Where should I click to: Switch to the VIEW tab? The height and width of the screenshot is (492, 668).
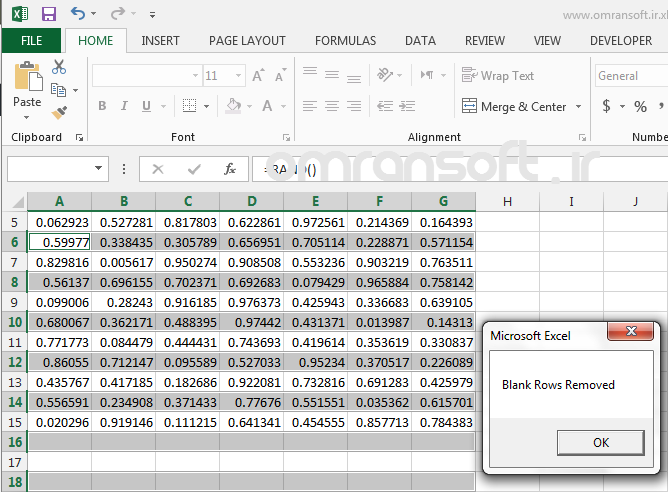[547, 40]
